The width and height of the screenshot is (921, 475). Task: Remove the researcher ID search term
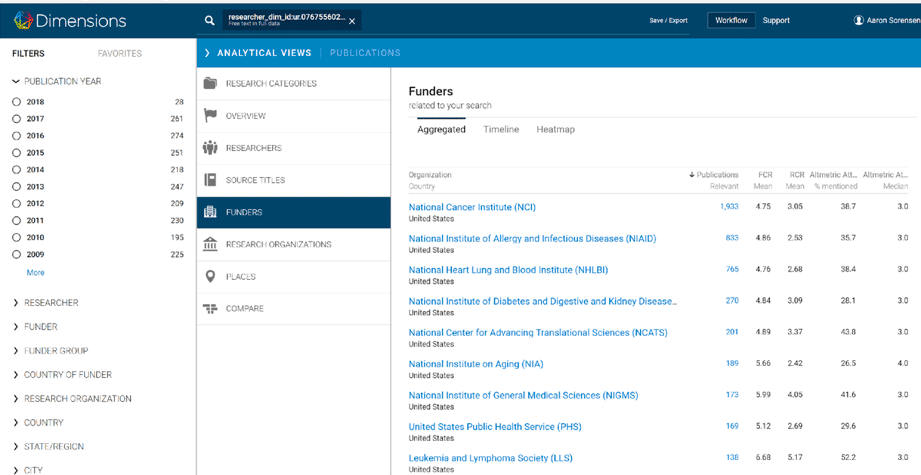[352, 21]
